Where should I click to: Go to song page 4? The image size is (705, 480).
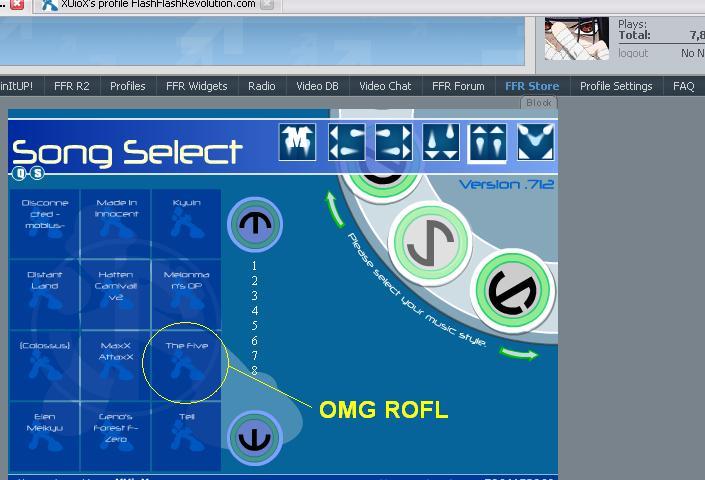click(255, 311)
